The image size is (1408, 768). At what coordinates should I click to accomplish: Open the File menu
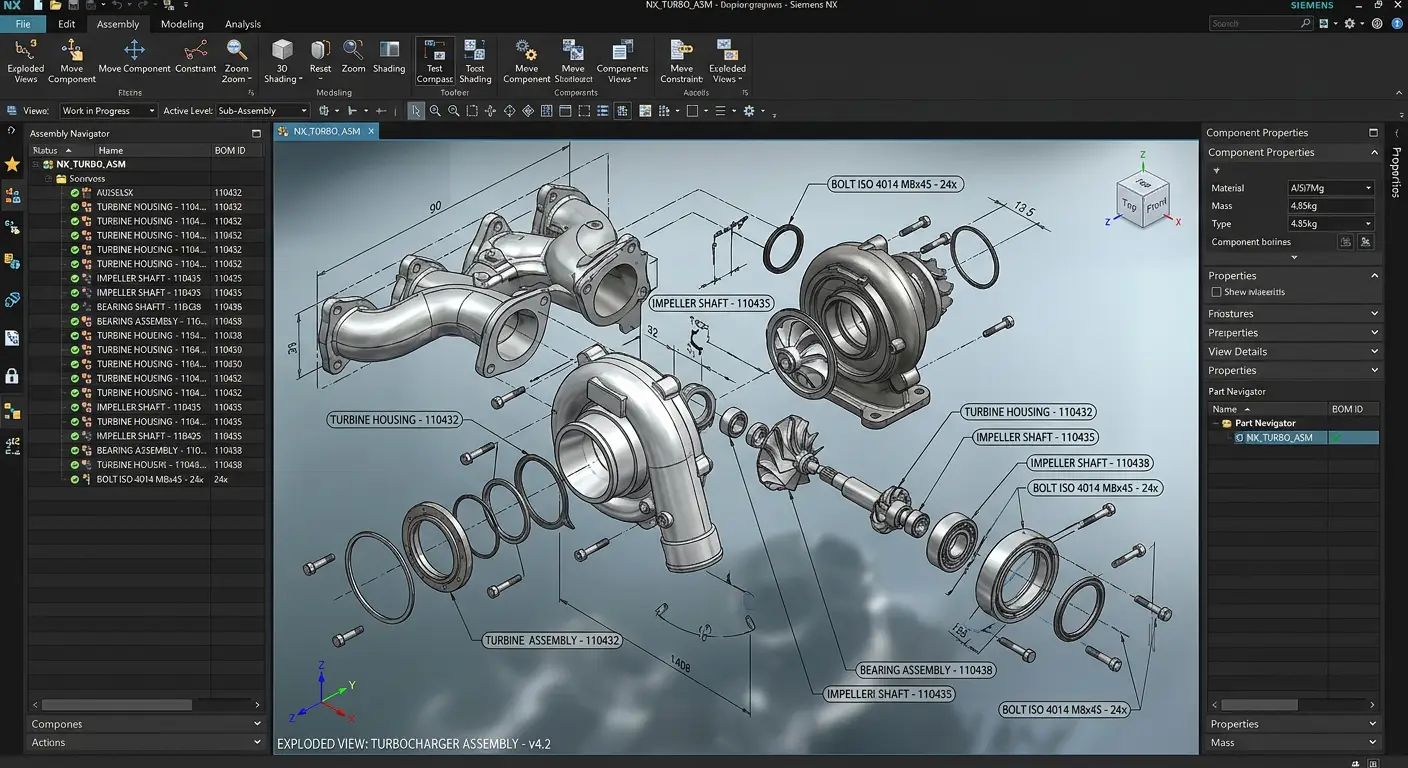click(23, 24)
